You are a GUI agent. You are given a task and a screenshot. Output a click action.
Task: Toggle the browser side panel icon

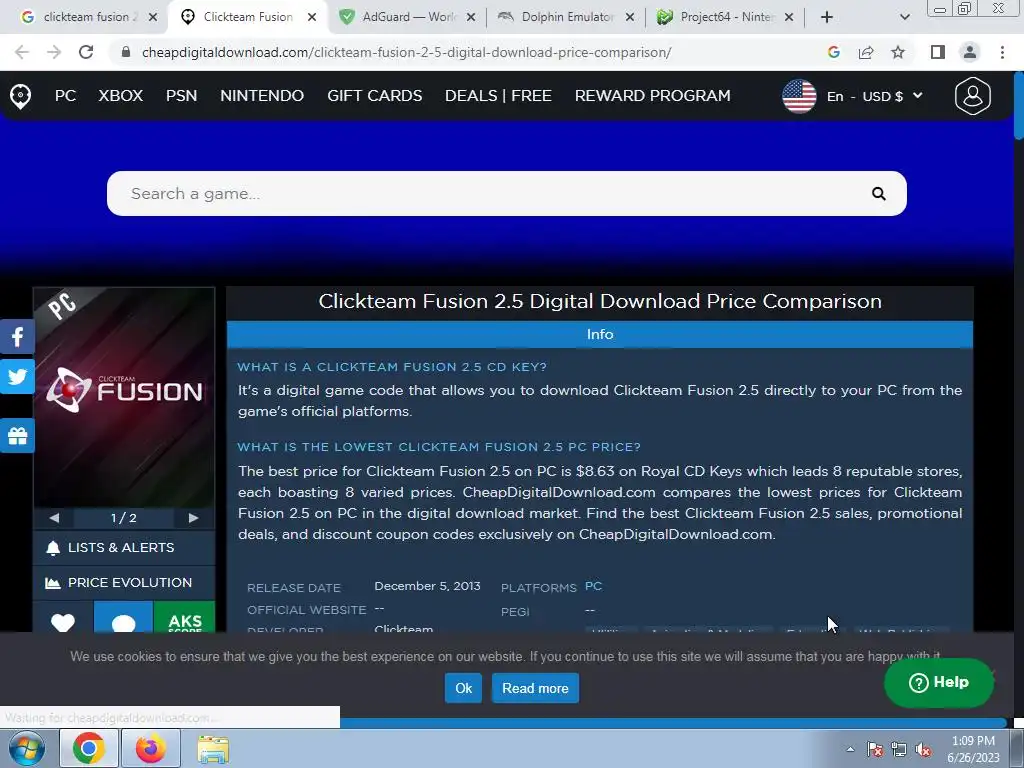coord(938,52)
